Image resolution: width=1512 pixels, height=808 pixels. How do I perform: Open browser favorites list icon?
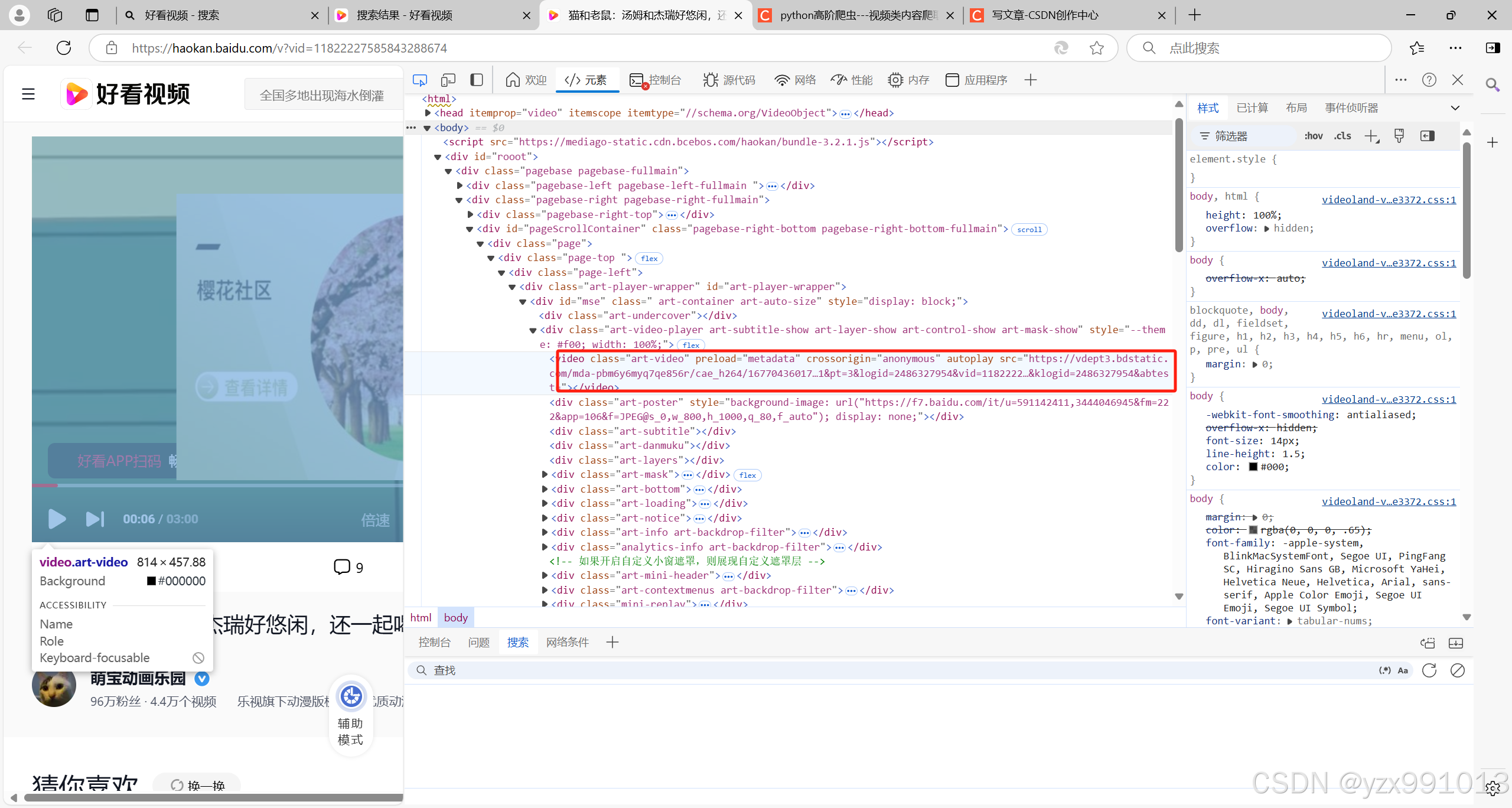pyautogui.click(x=1417, y=48)
